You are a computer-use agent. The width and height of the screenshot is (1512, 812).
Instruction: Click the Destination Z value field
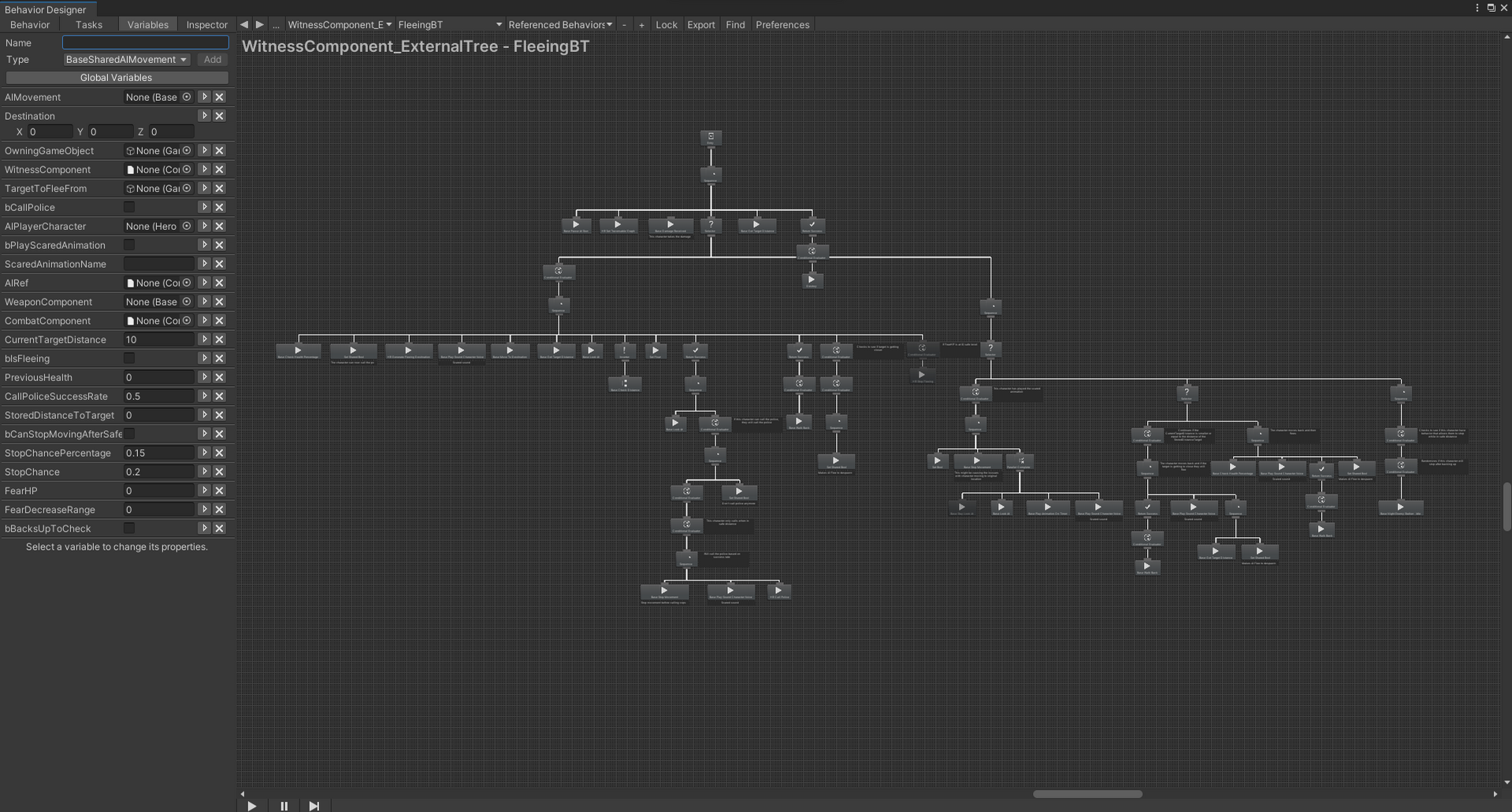(x=172, y=132)
